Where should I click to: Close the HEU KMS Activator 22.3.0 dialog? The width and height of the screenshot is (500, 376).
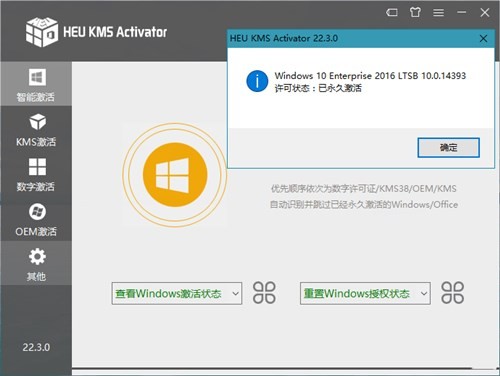tap(483, 38)
